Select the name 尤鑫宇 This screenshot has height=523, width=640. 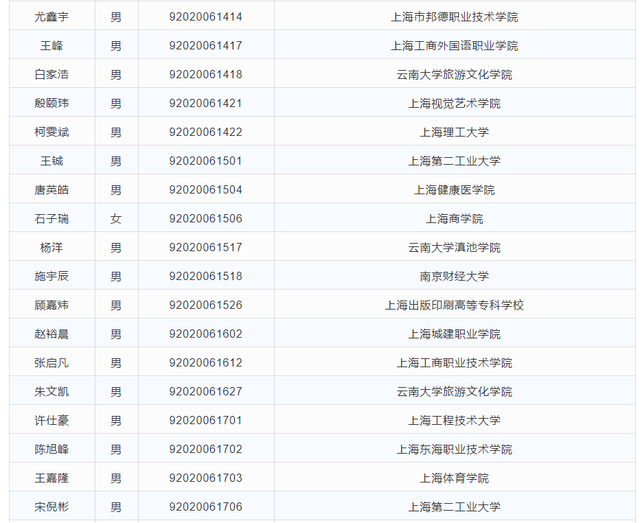(51, 17)
